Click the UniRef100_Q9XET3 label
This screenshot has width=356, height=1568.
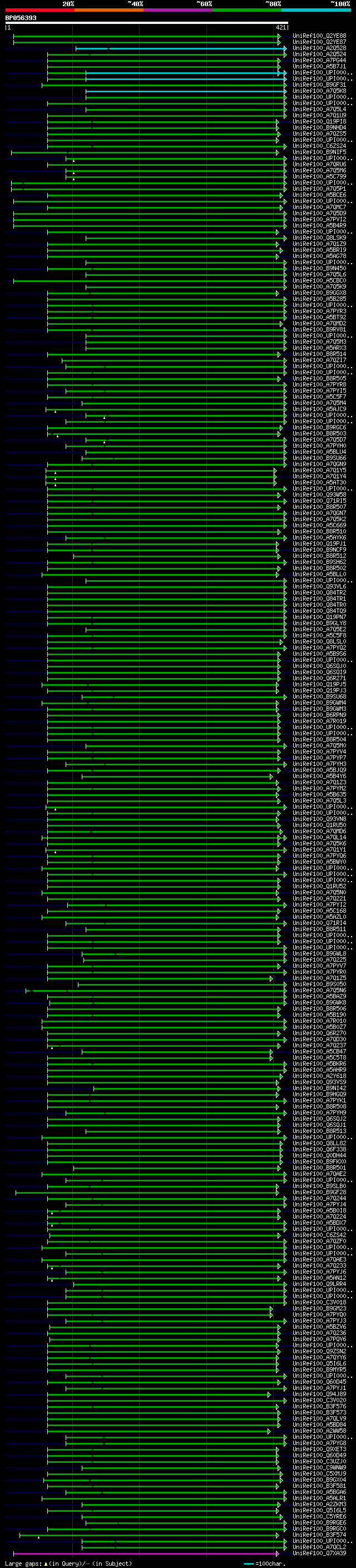(x=319, y=1450)
